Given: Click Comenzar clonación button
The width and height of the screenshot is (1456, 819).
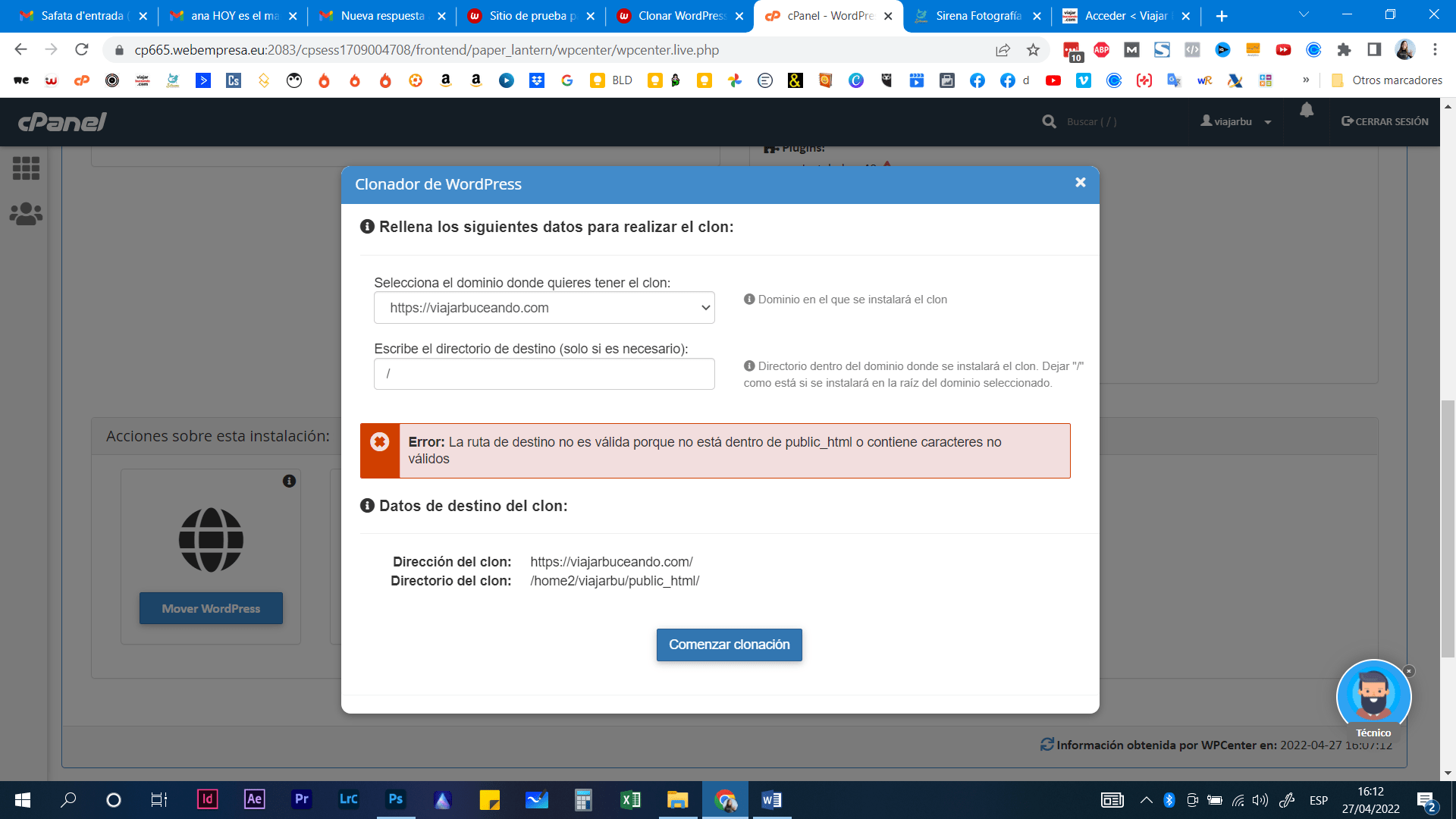Looking at the screenshot, I should 729,645.
